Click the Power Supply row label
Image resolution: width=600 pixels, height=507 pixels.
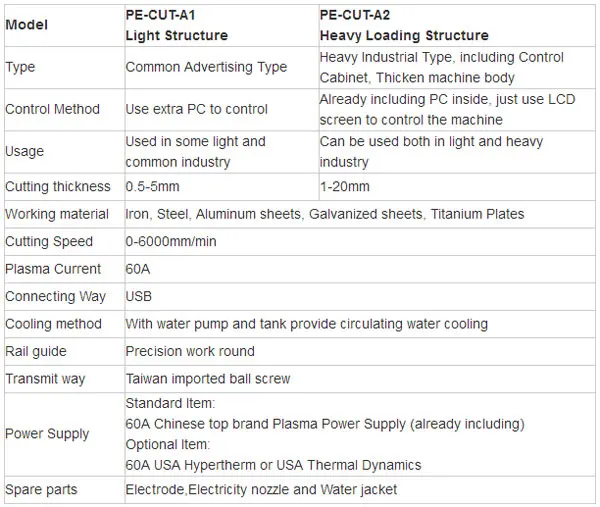point(47,434)
